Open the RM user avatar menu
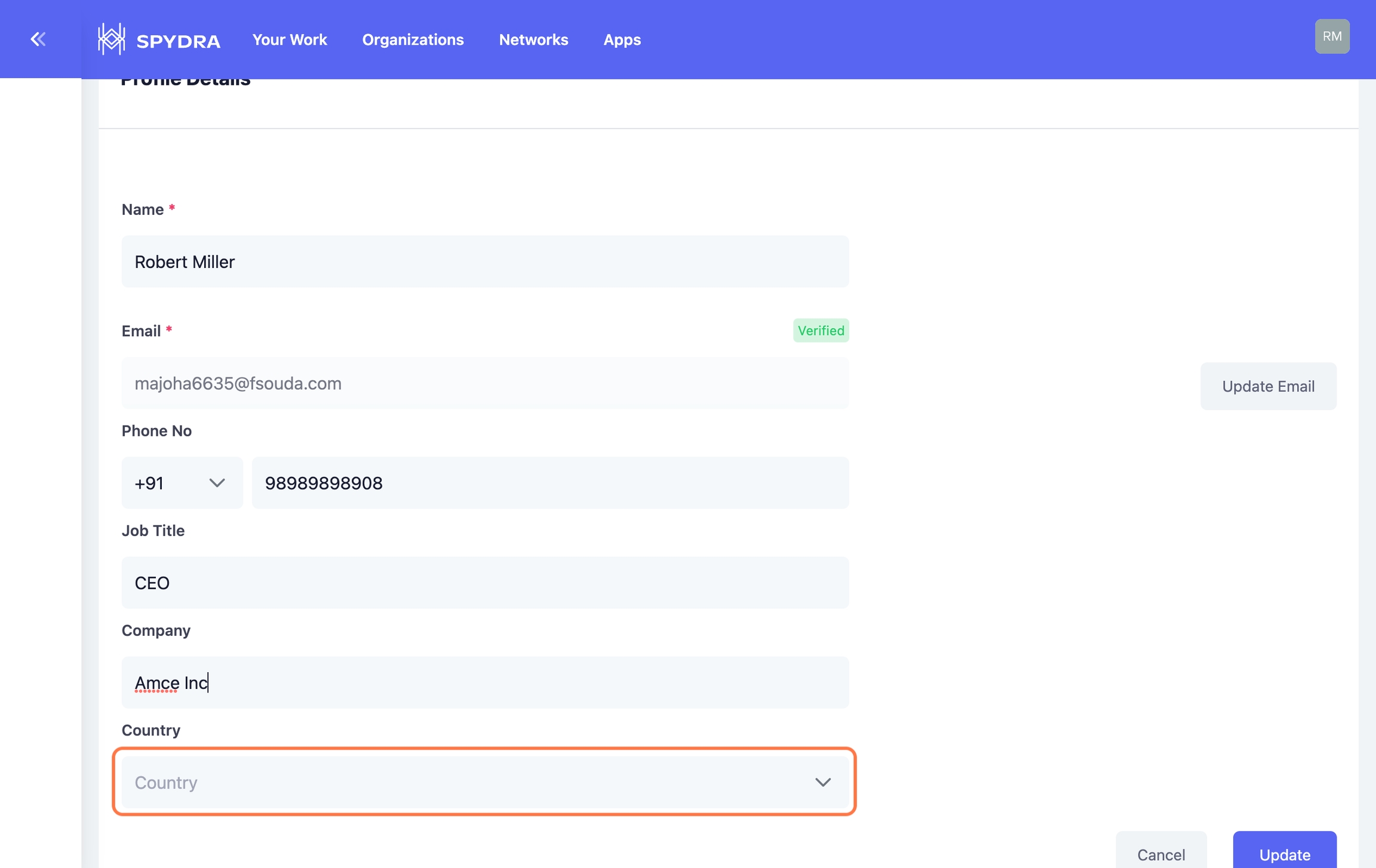Image resolution: width=1376 pixels, height=868 pixels. 1332,36
